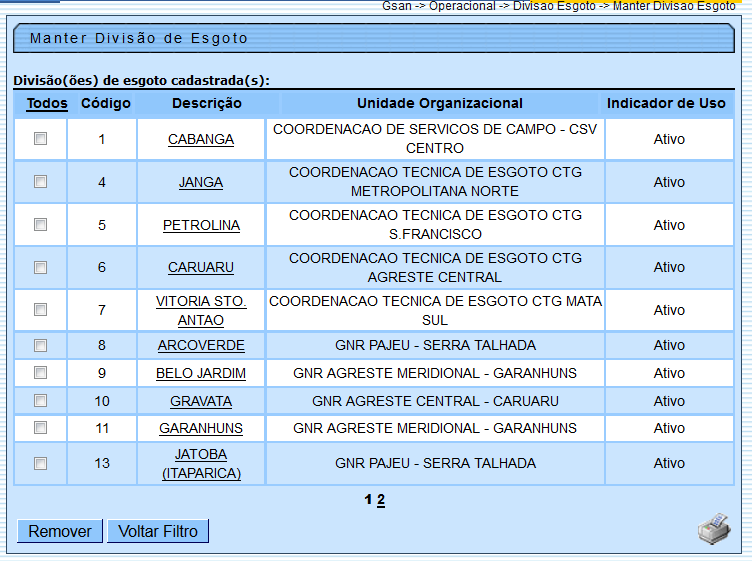Check the BELO JARDIM row checkbox
The width and height of the screenshot is (752, 561).
(40, 373)
